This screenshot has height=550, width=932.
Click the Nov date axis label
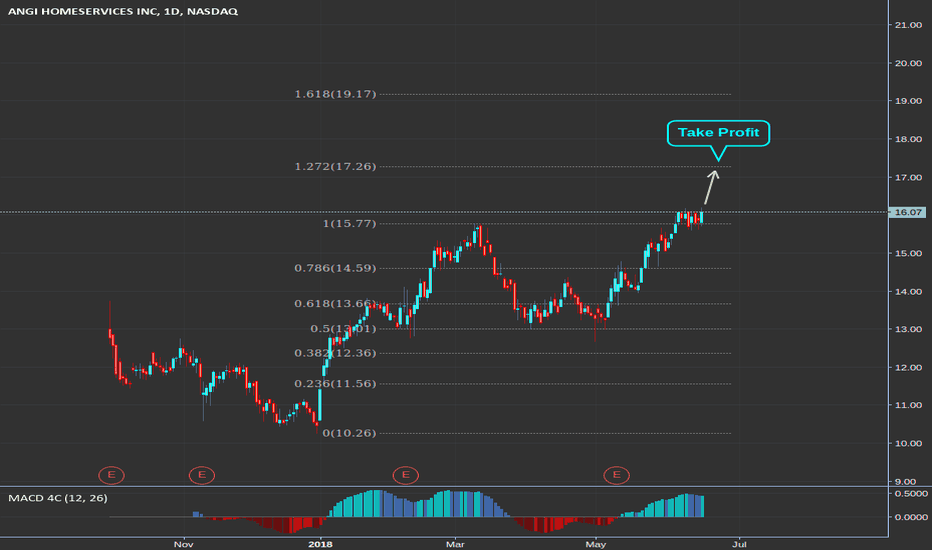coord(184,544)
